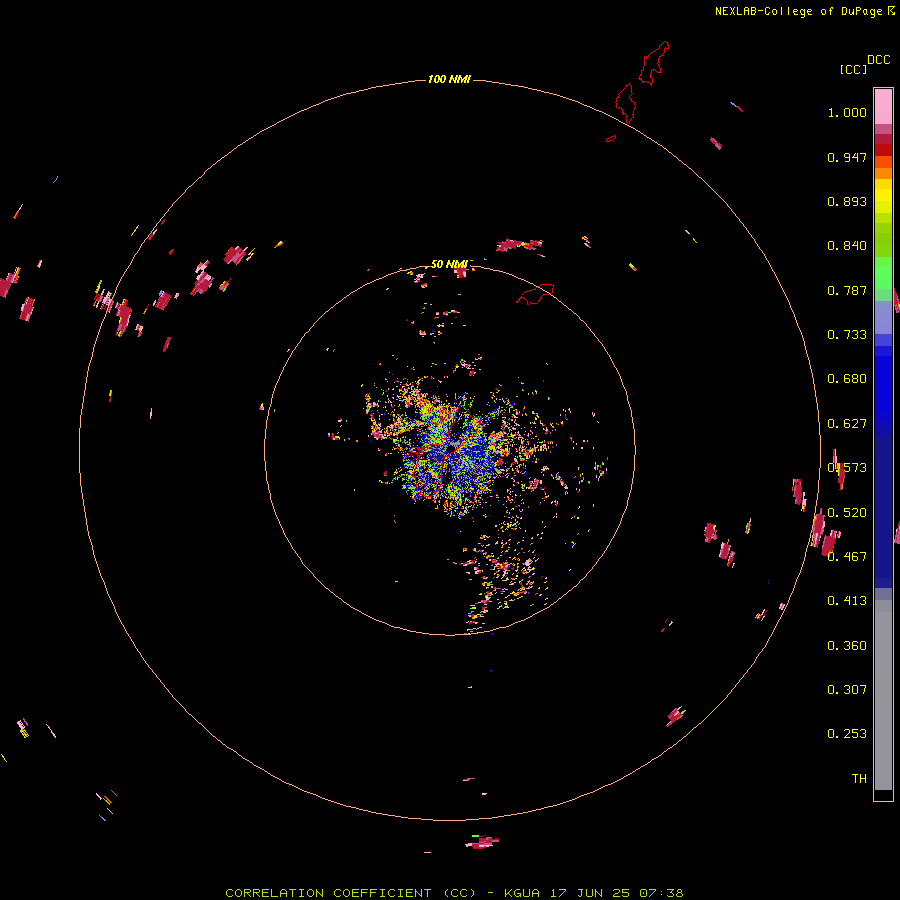Click the red island outline touching 50 NMI ring

(536, 293)
